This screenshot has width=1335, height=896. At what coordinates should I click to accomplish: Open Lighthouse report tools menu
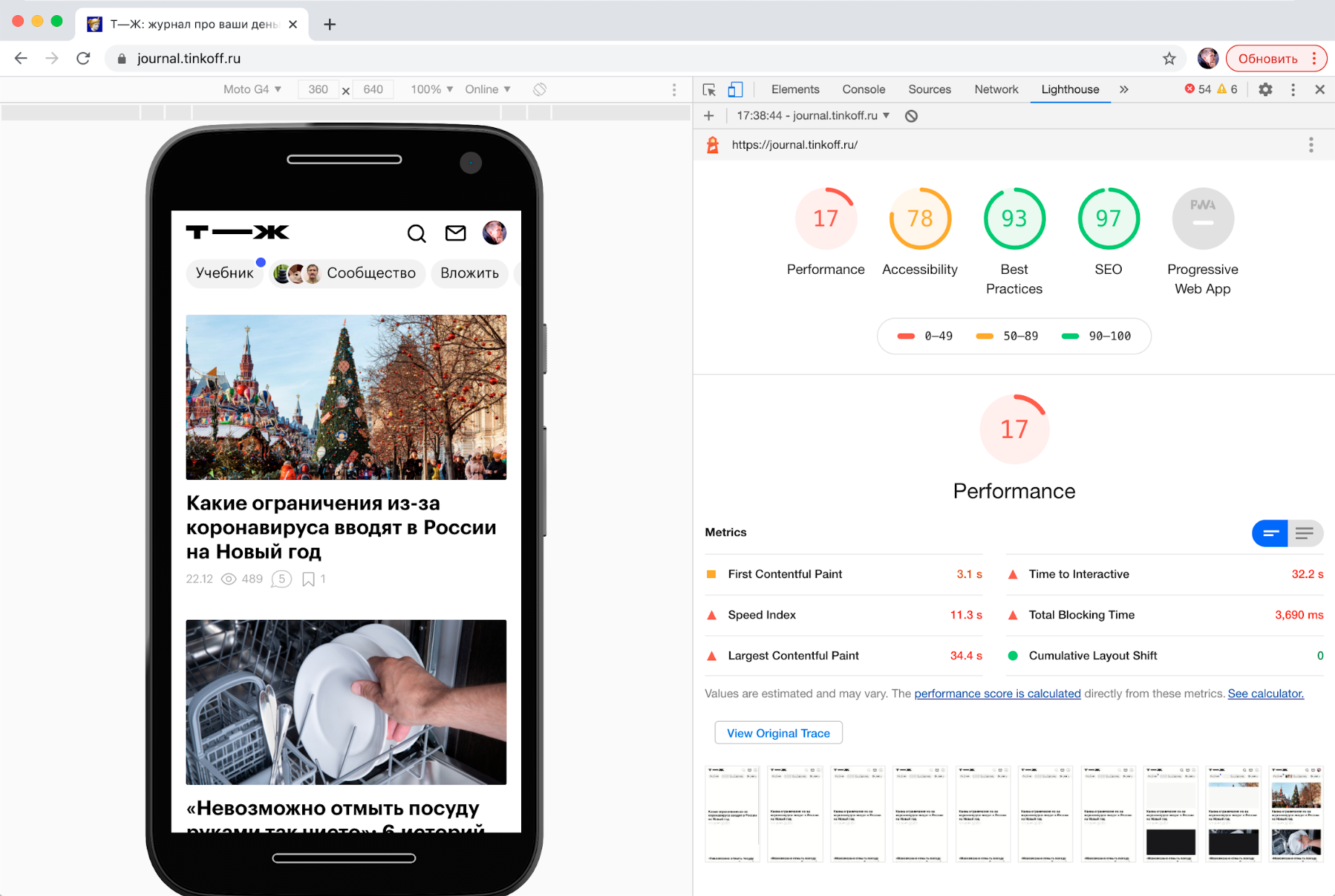(x=1310, y=145)
